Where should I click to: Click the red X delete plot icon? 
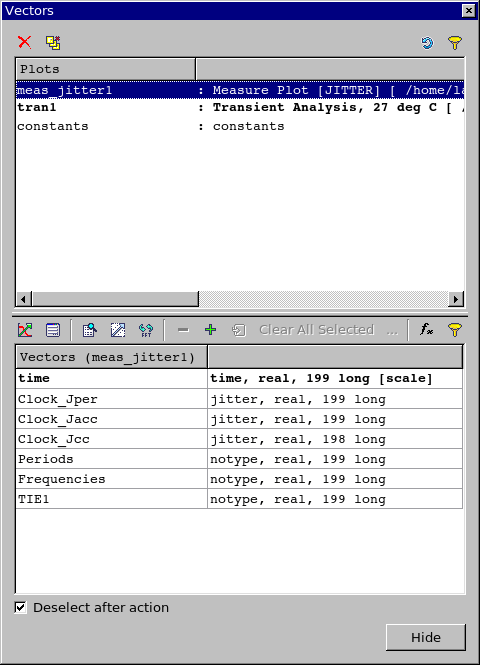coord(25,42)
